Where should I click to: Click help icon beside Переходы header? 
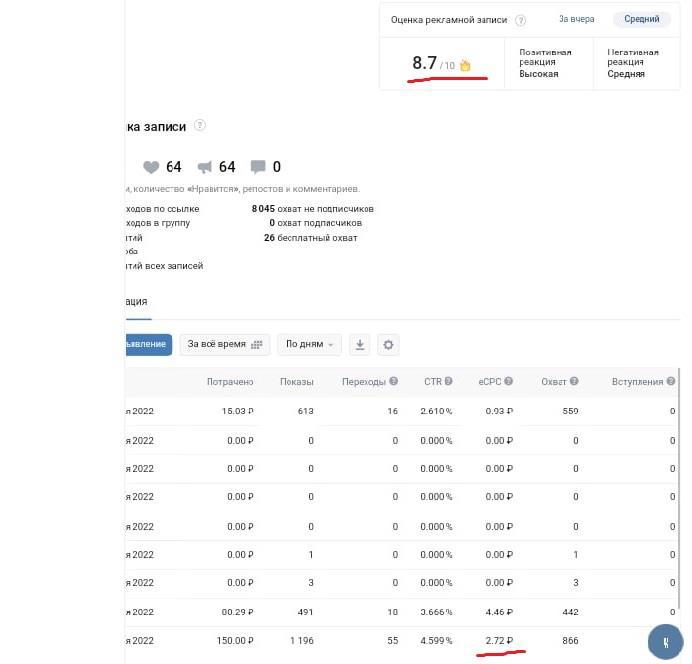393,382
